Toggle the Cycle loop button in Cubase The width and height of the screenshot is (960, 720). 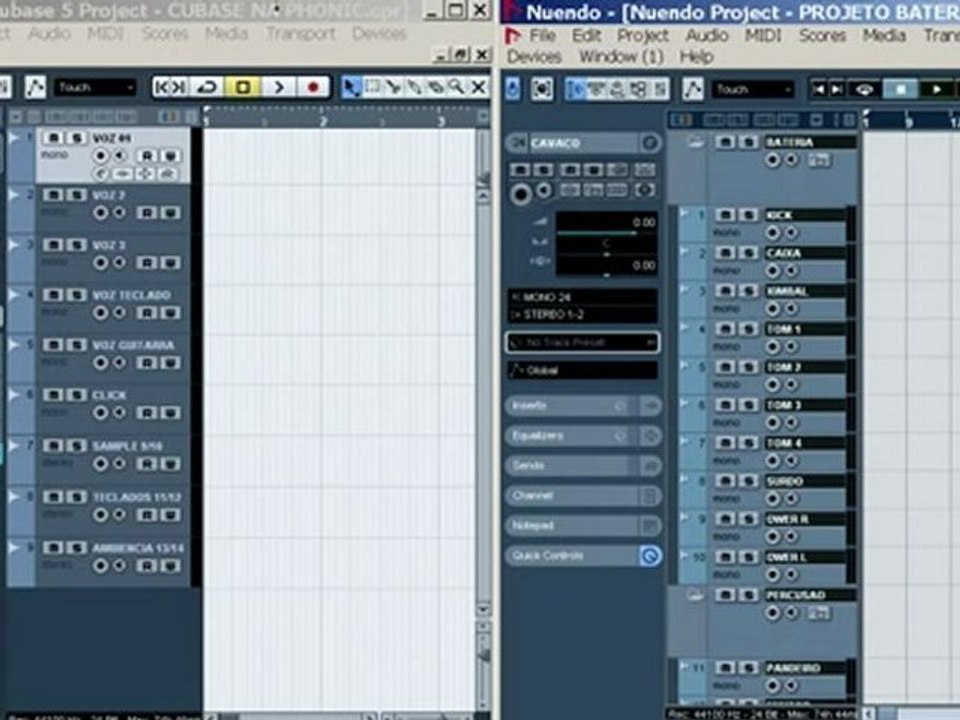(x=208, y=88)
